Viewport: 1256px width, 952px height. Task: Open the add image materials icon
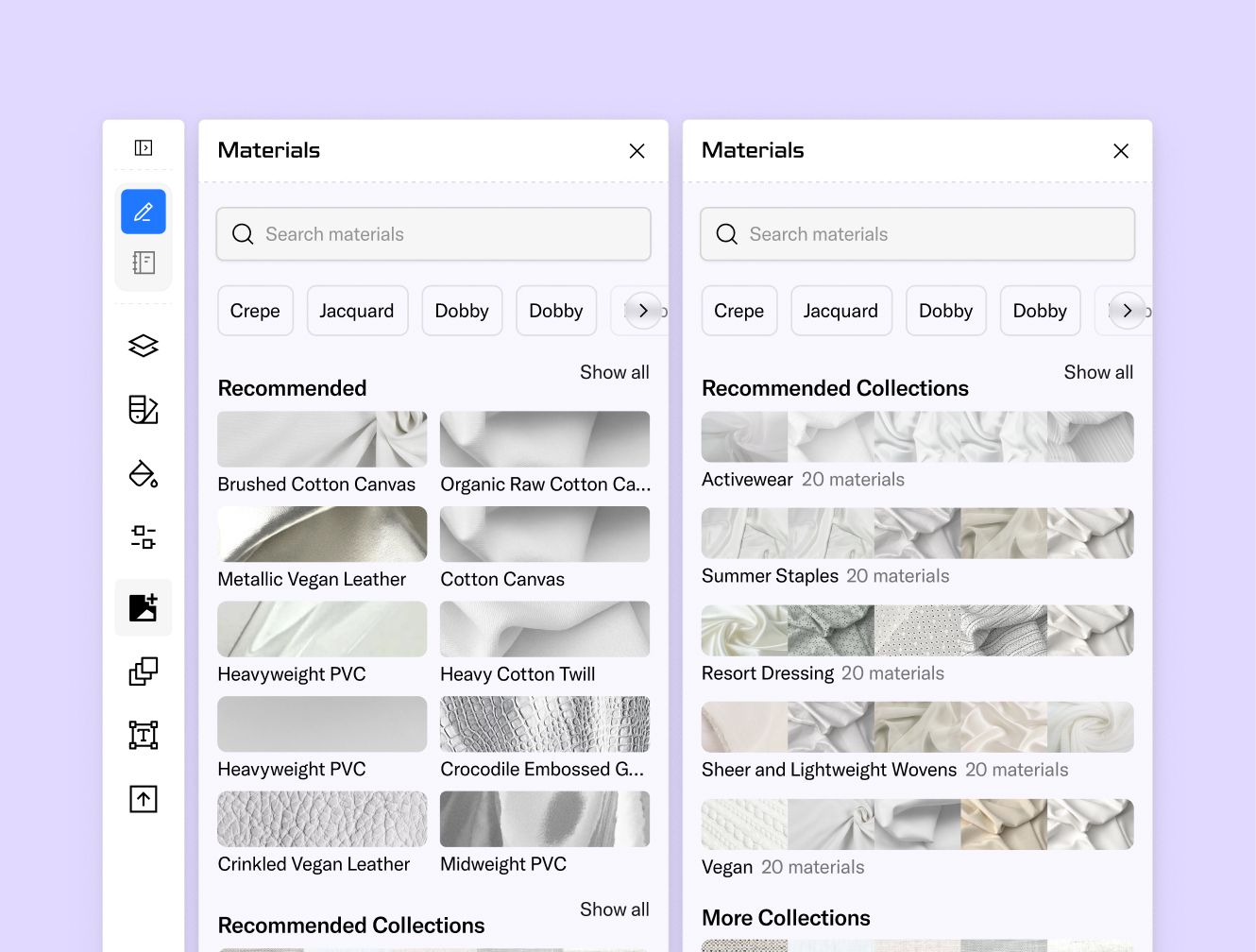pos(144,607)
